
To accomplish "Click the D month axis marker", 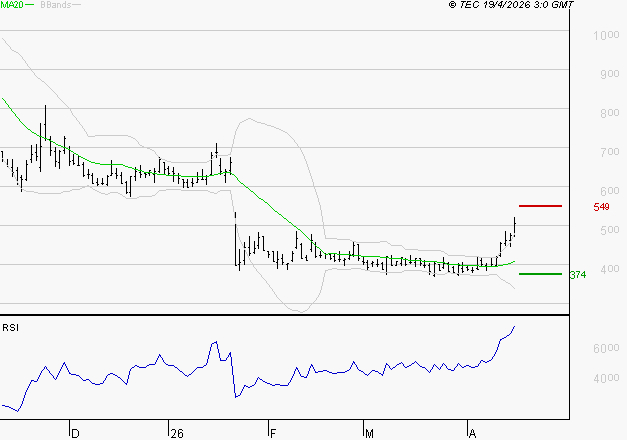I will click(x=75, y=433).
